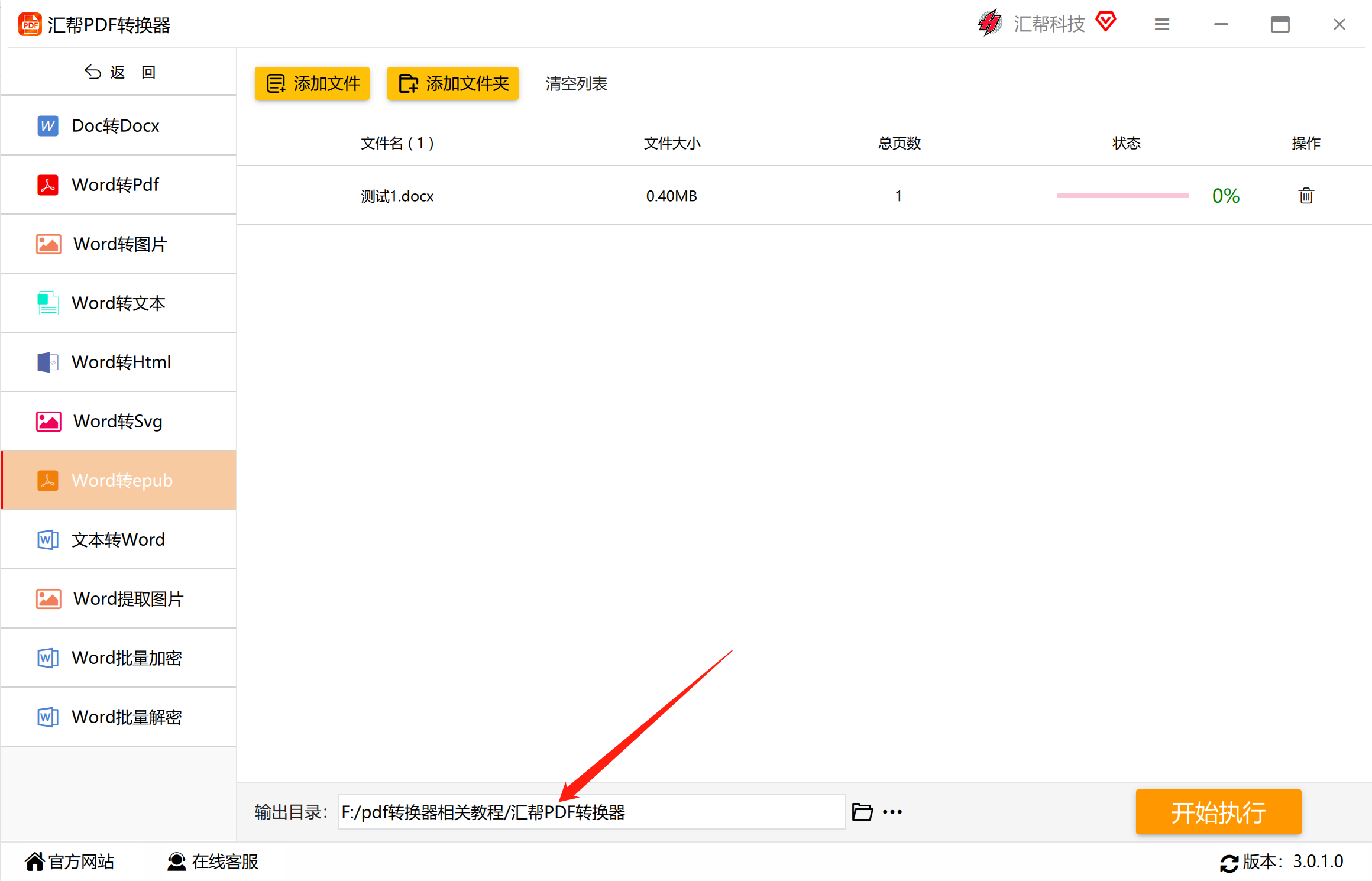Image resolution: width=1372 pixels, height=881 pixels.
Task: Click the Word转文本 document icon
Action: pyautogui.click(x=48, y=303)
